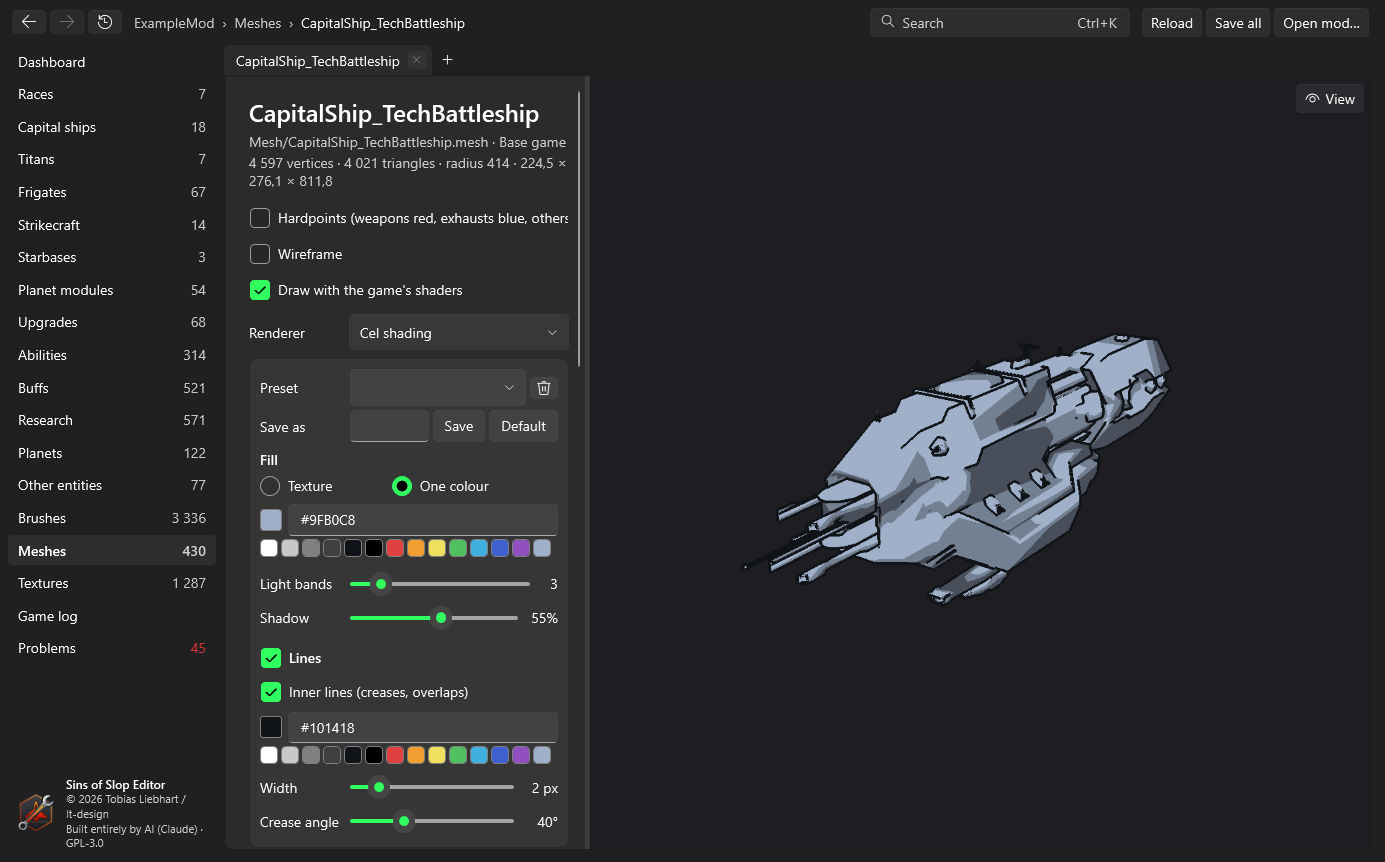Open the history clock icon

[x=105, y=22]
